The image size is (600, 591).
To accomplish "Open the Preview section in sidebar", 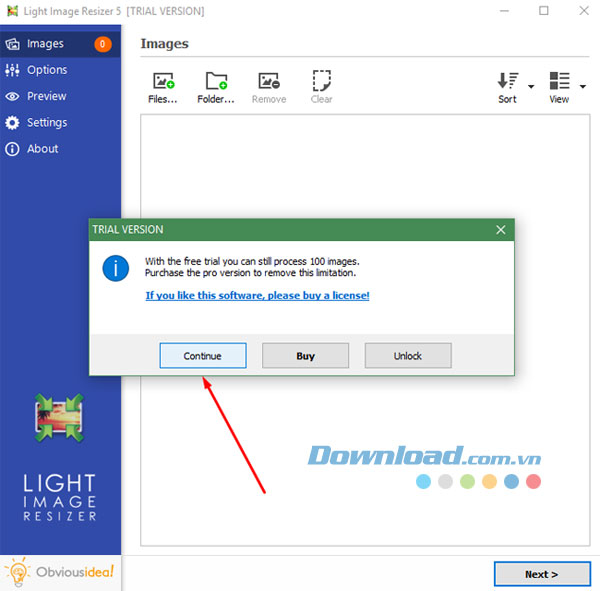I will tap(60, 96).
